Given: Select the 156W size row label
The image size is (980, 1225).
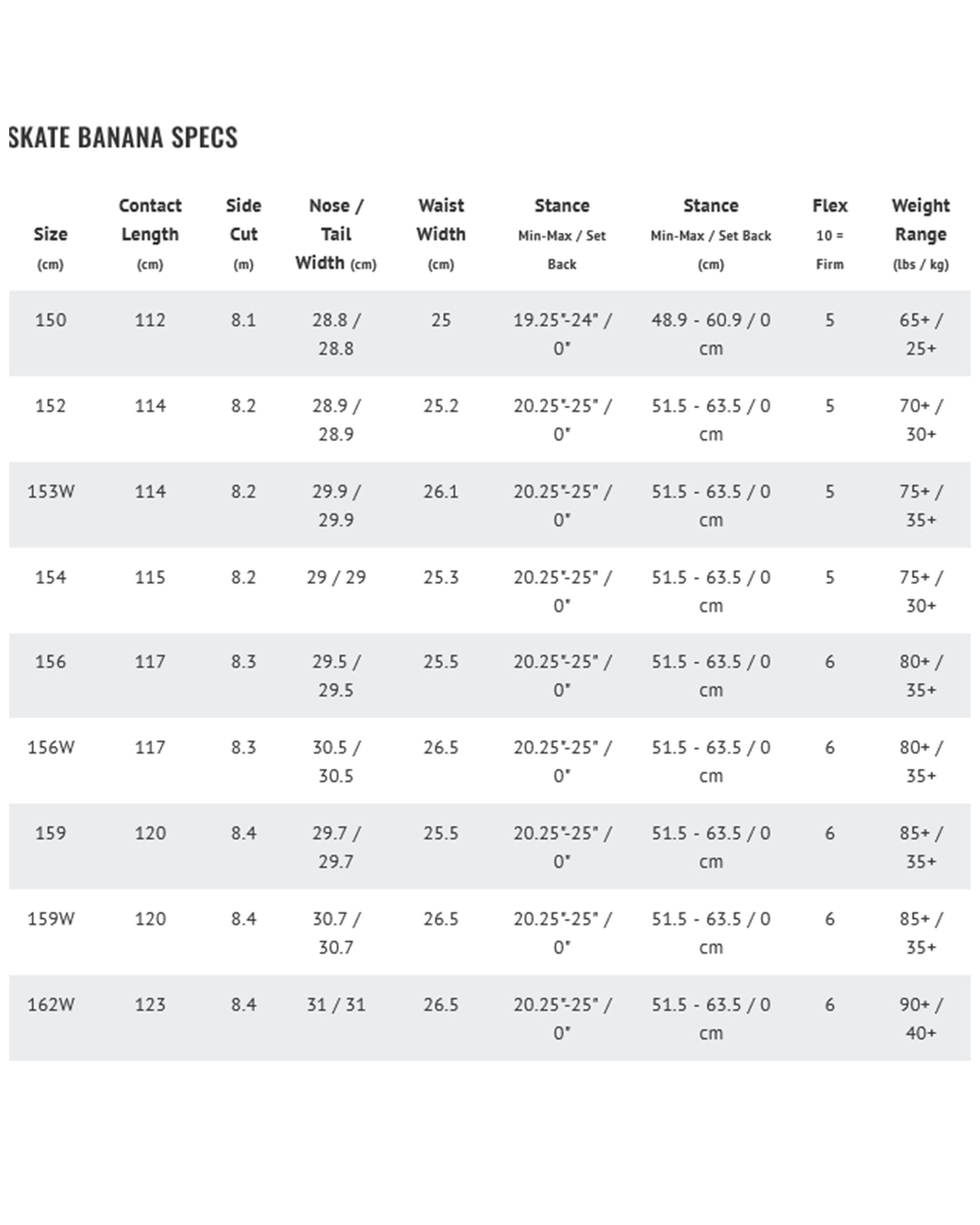Looking at the screenshot, I should coord(51,747).
